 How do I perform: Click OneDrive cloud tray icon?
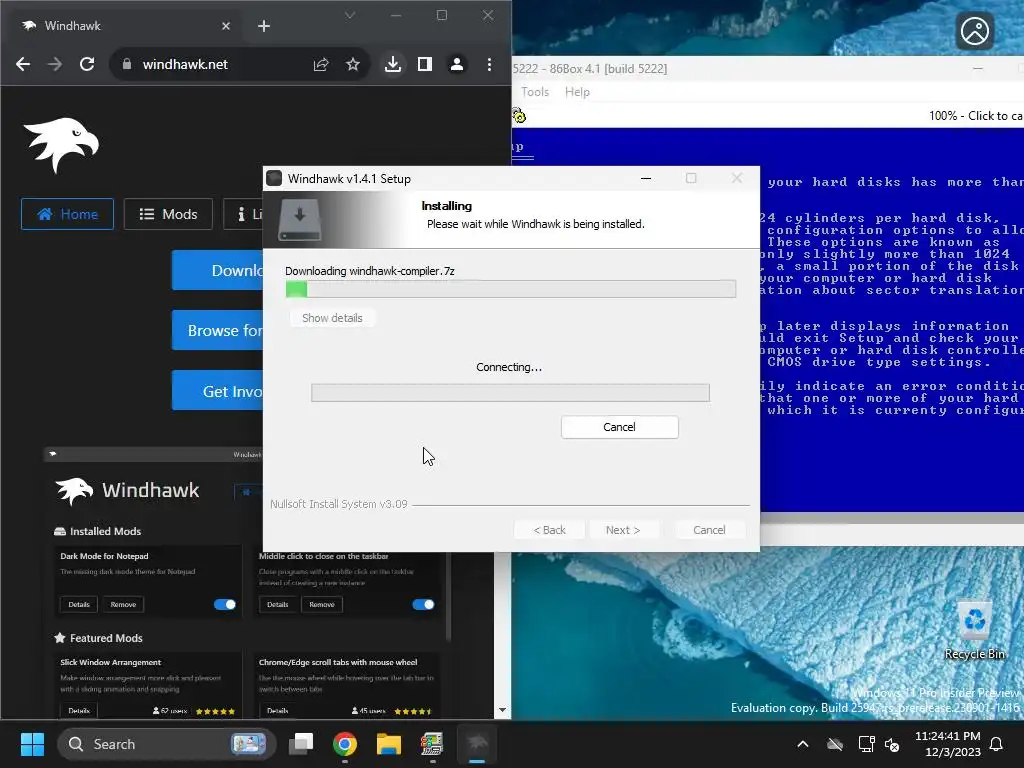pyautogui.click(x=835, y=744)
